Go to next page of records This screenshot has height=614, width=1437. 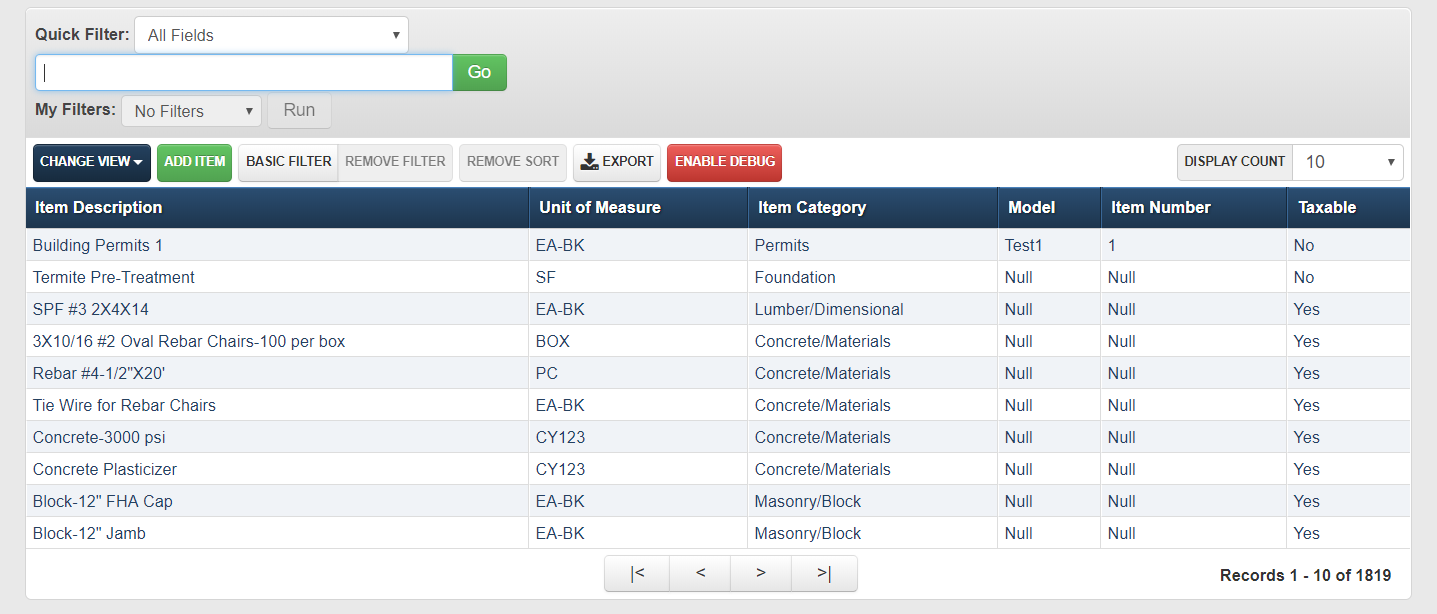(x=761, y=574)
